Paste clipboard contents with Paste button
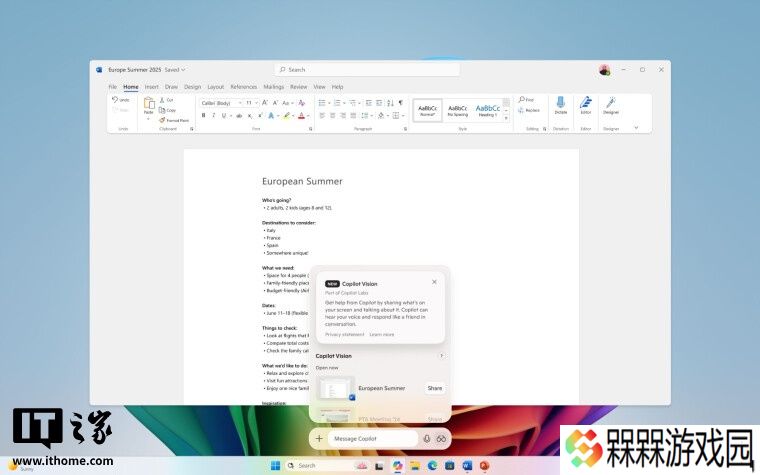Screen dimensions: 760x475 [x=149, y=108]
